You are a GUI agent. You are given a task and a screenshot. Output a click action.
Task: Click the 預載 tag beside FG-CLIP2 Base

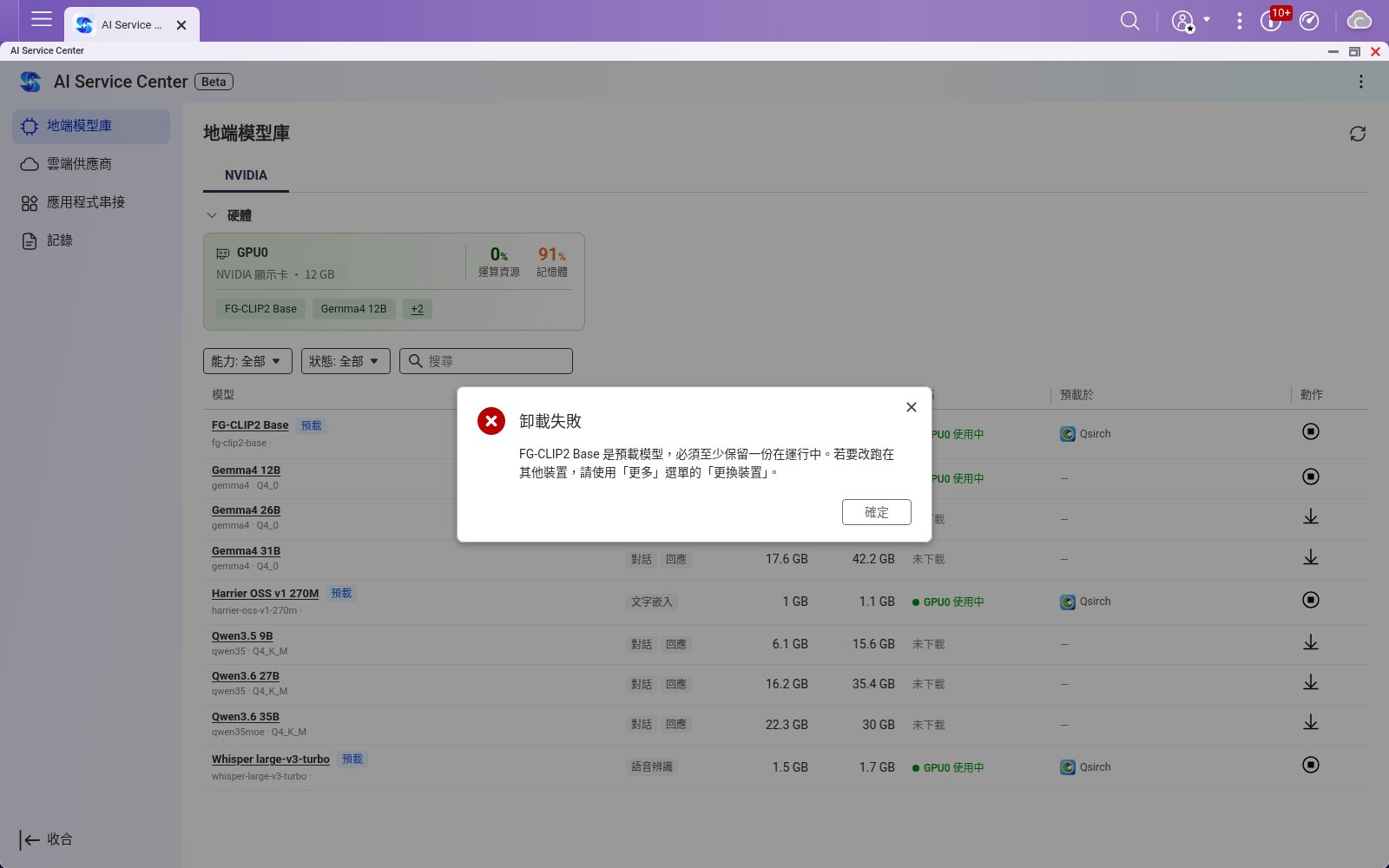[311, 425]
